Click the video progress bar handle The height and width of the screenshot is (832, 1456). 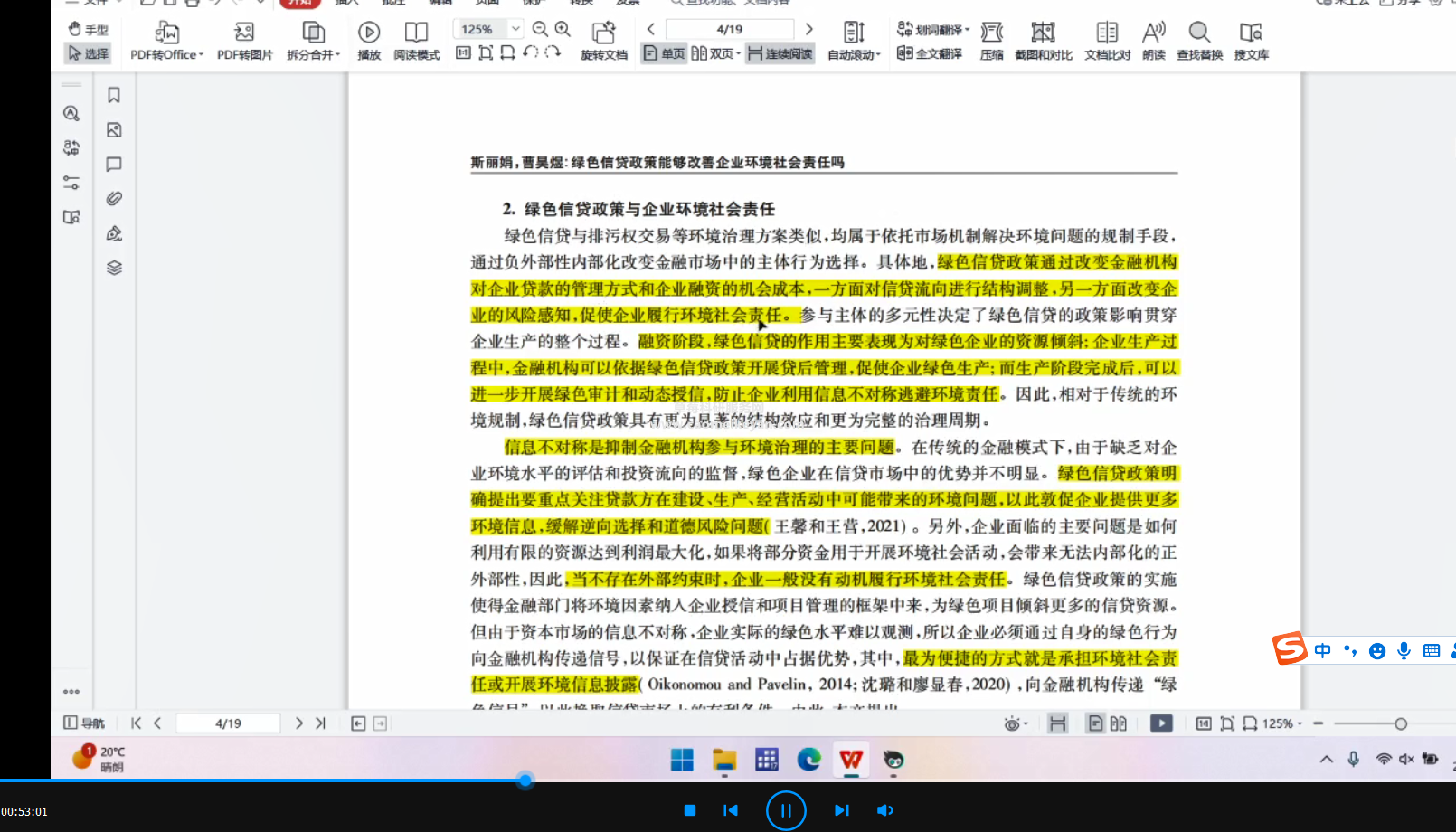(x=525, y=780)
